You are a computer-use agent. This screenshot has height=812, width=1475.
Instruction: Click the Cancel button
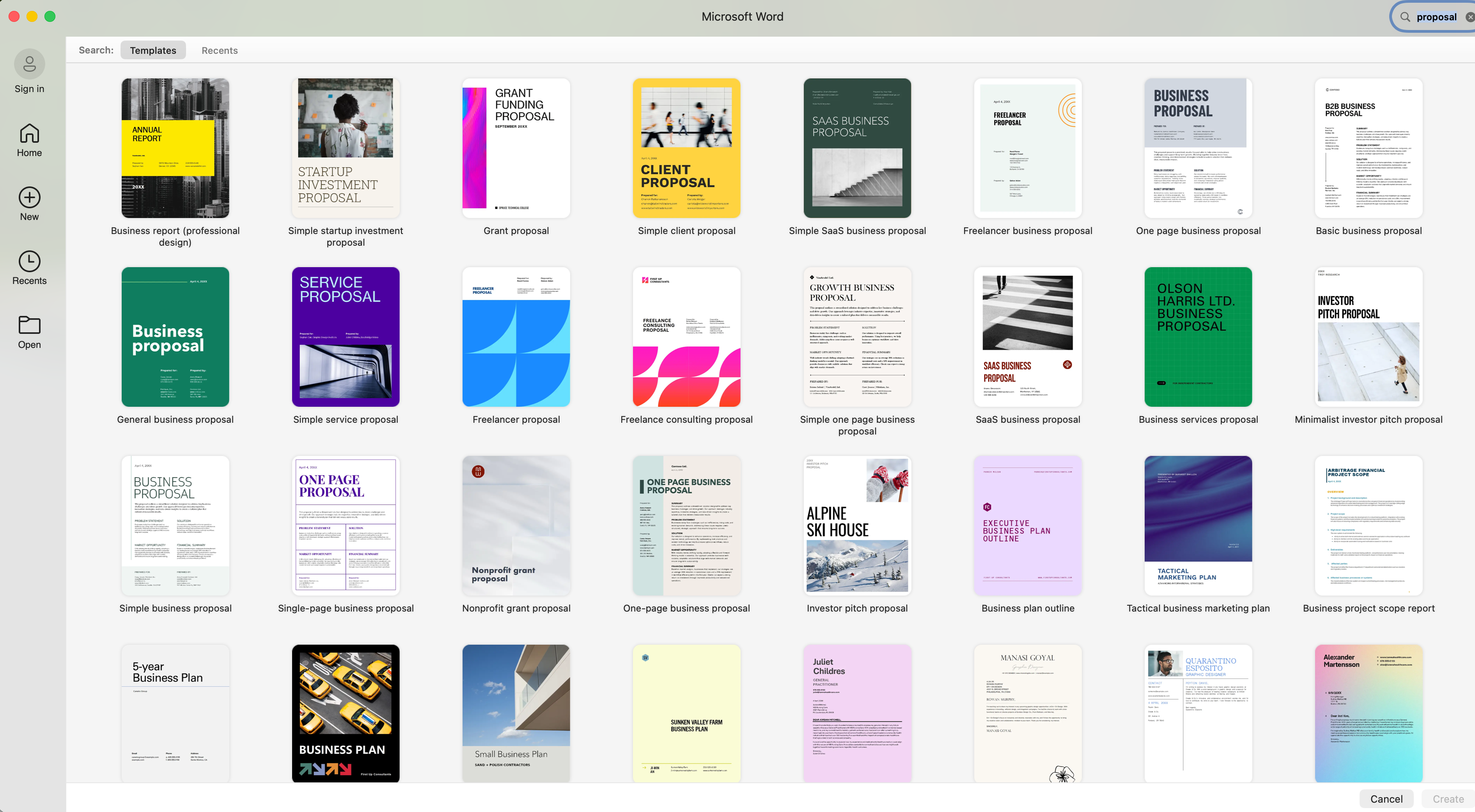point(1386,799)
